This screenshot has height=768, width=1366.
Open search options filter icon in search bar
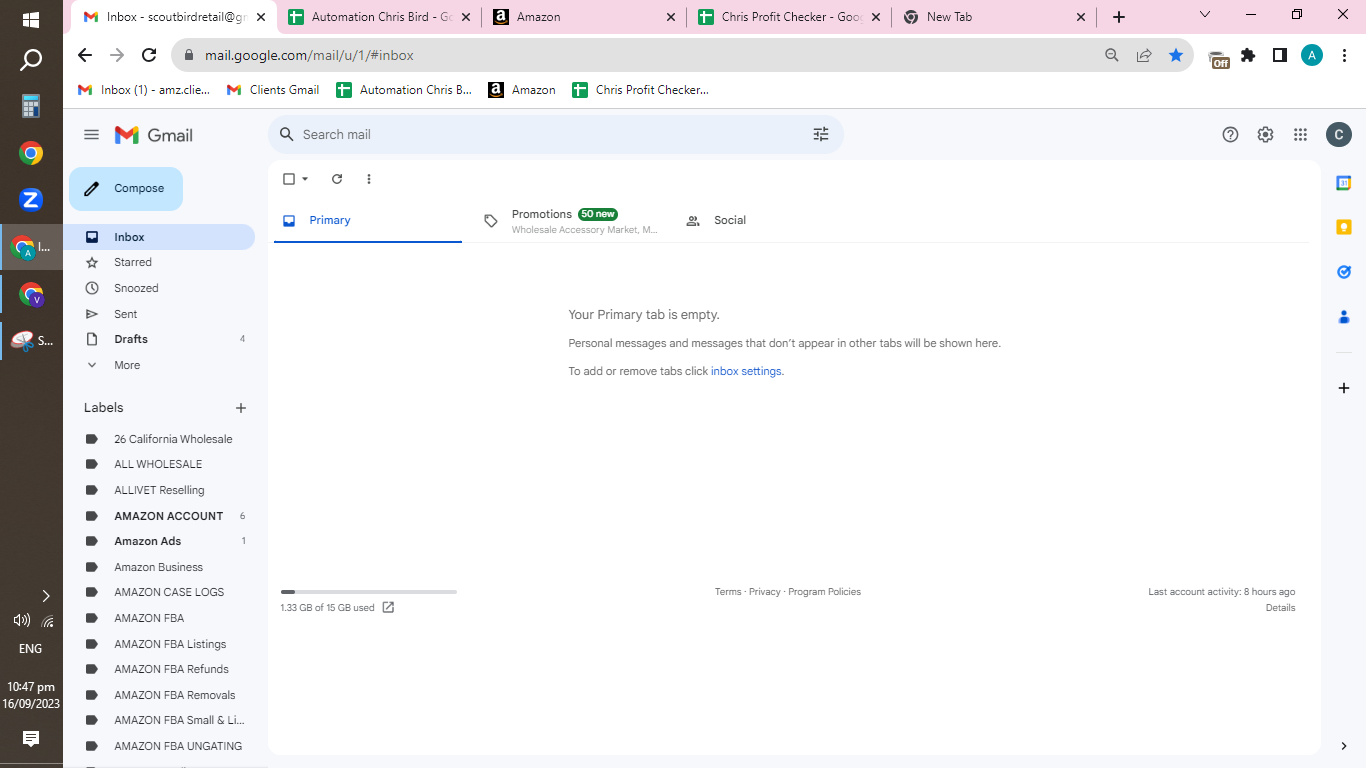tap(821, 134)
